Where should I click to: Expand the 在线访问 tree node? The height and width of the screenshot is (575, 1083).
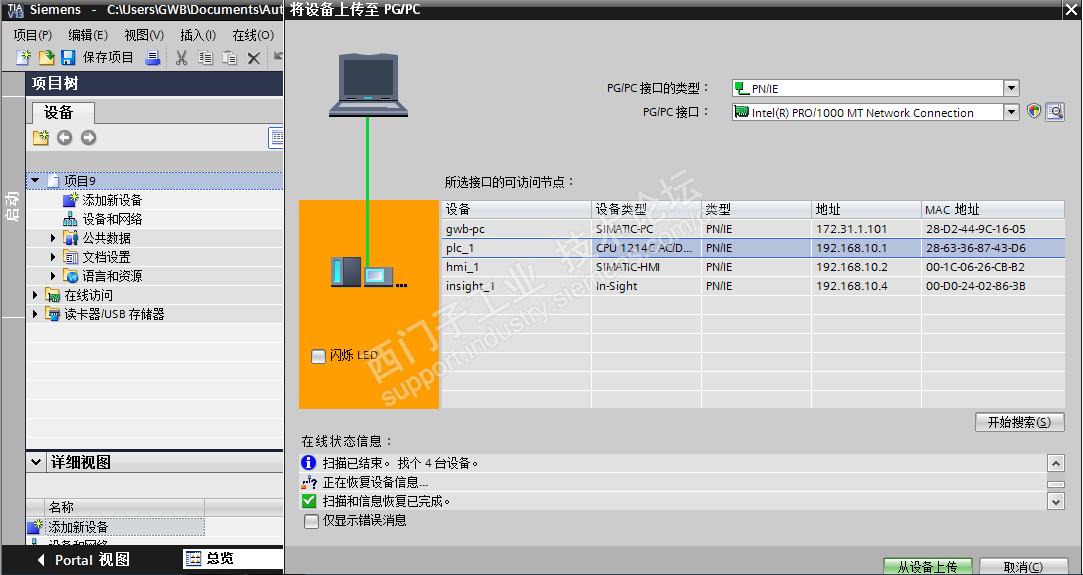(35, 295)
